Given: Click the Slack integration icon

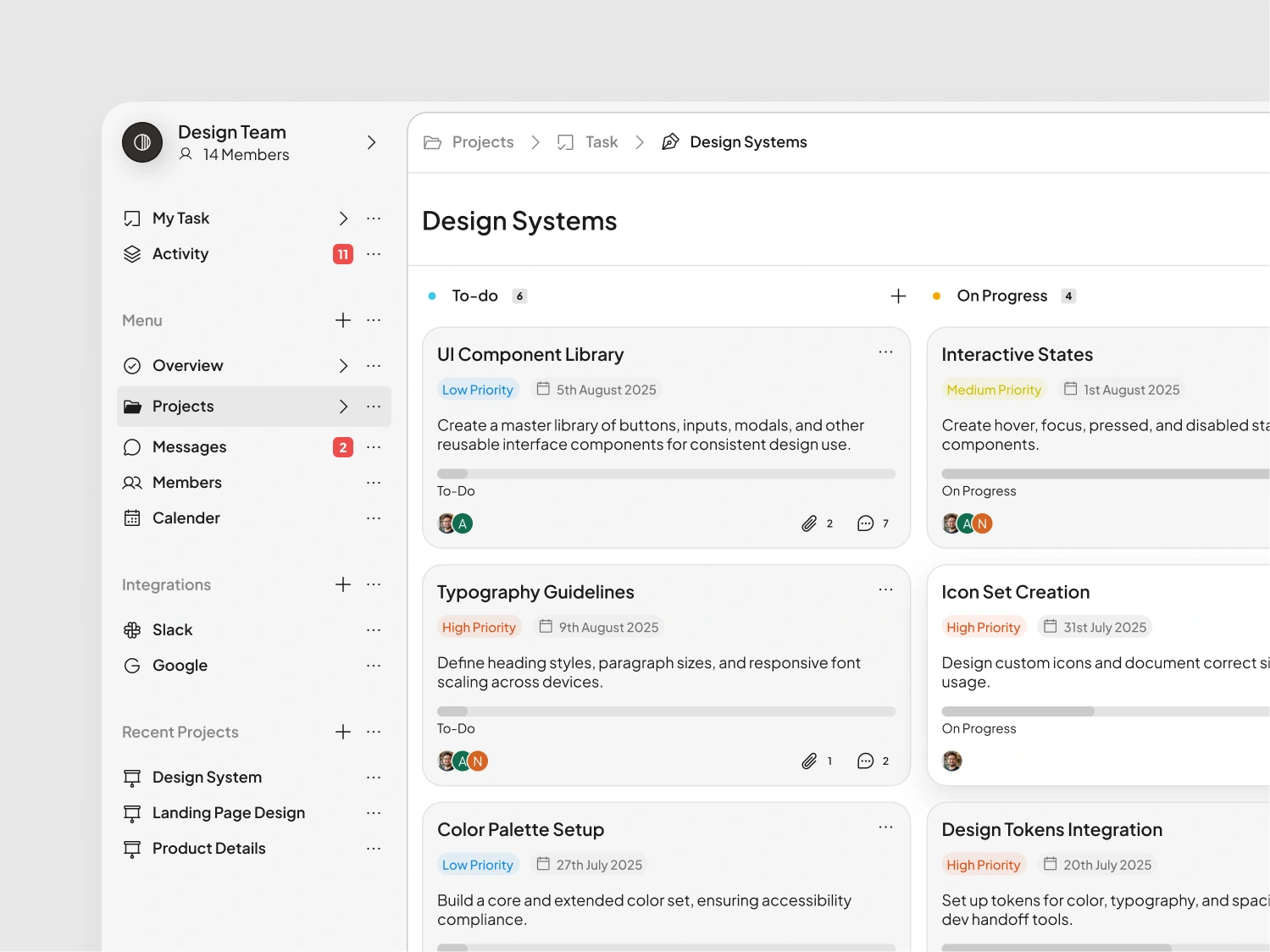Looking at the screenshot, I should click(132, 630).
